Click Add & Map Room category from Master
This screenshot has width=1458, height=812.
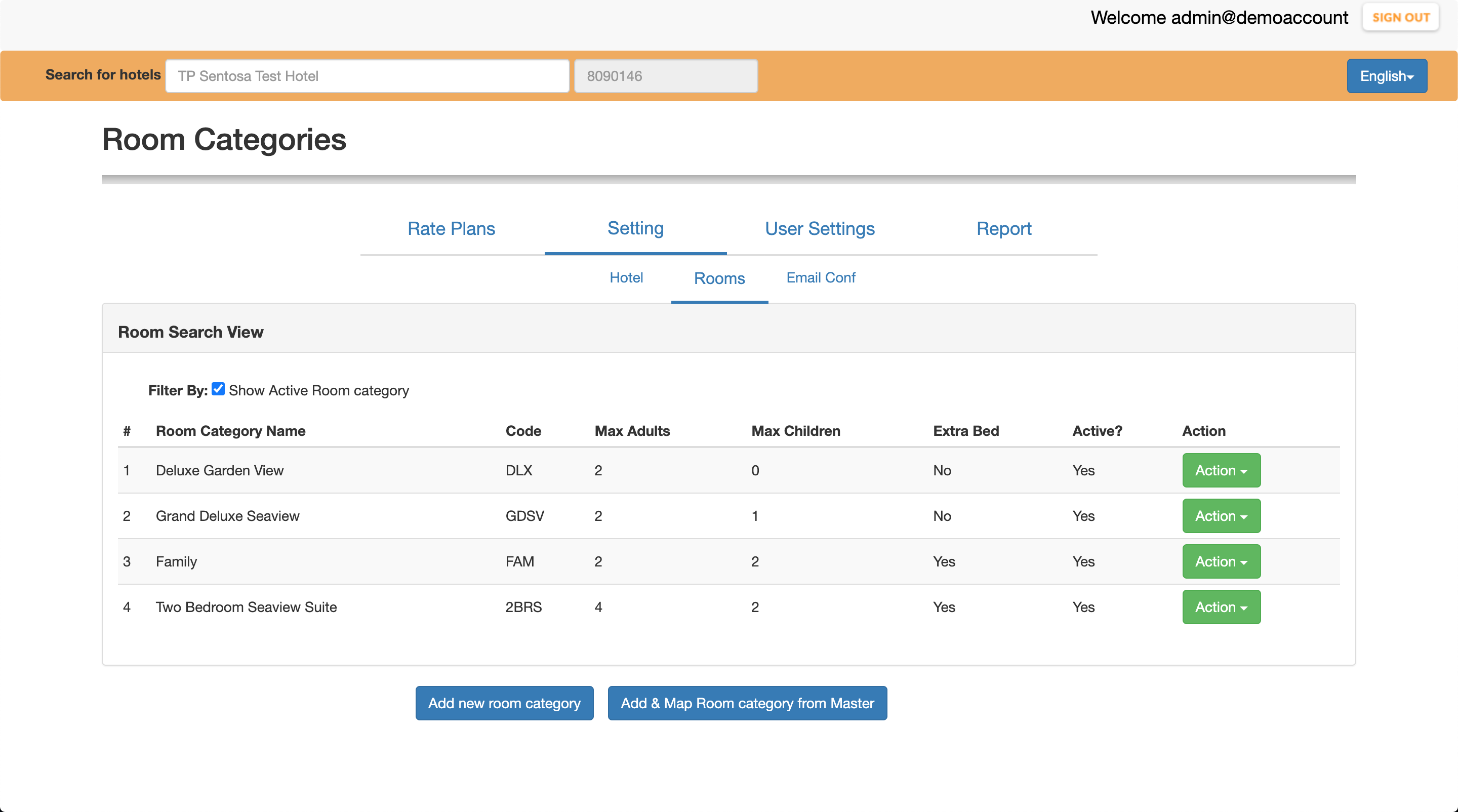click(747, 703)
